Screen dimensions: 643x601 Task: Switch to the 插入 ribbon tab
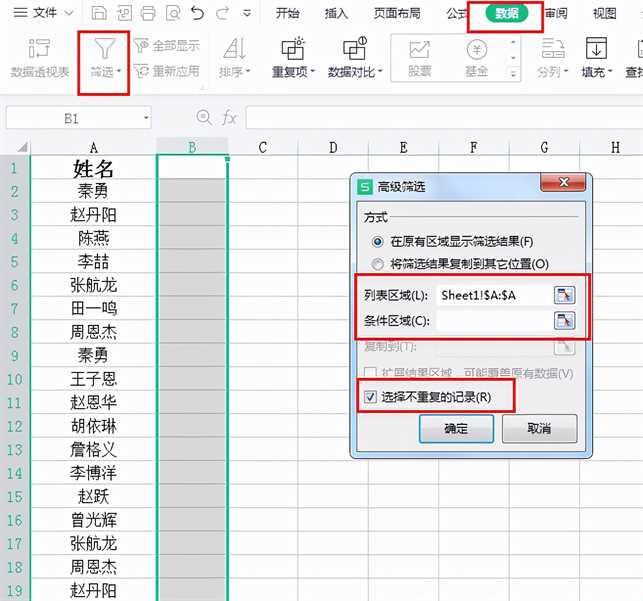coord(337,14)
